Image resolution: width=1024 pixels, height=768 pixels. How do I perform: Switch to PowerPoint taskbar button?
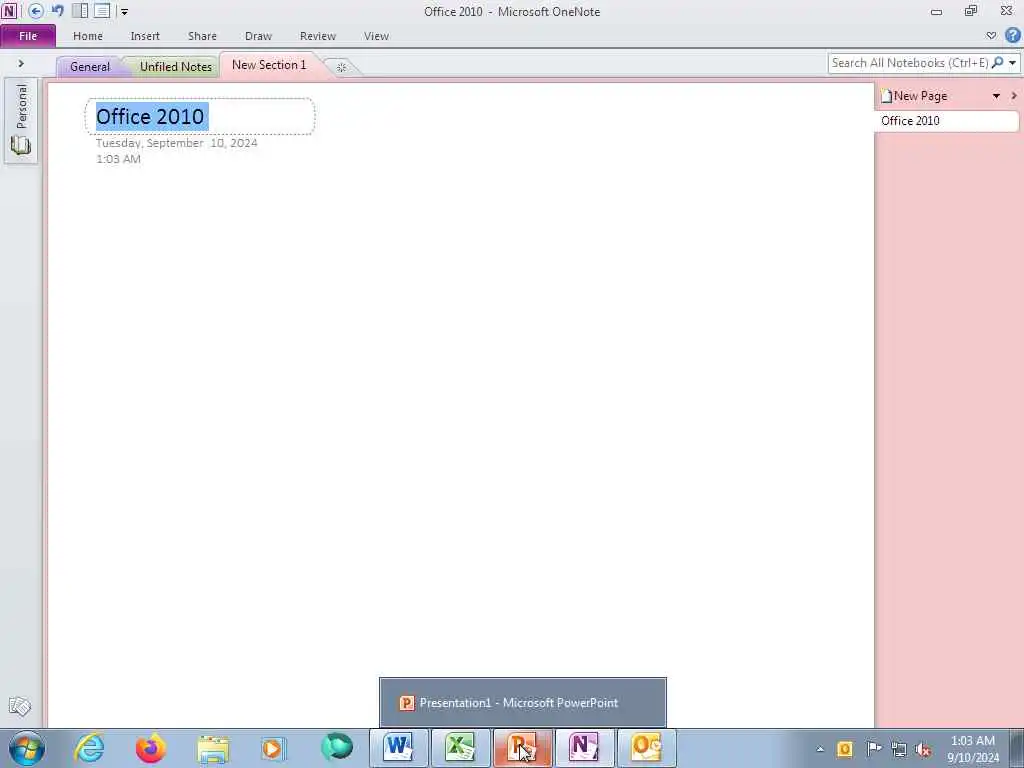tap(522, 748)
